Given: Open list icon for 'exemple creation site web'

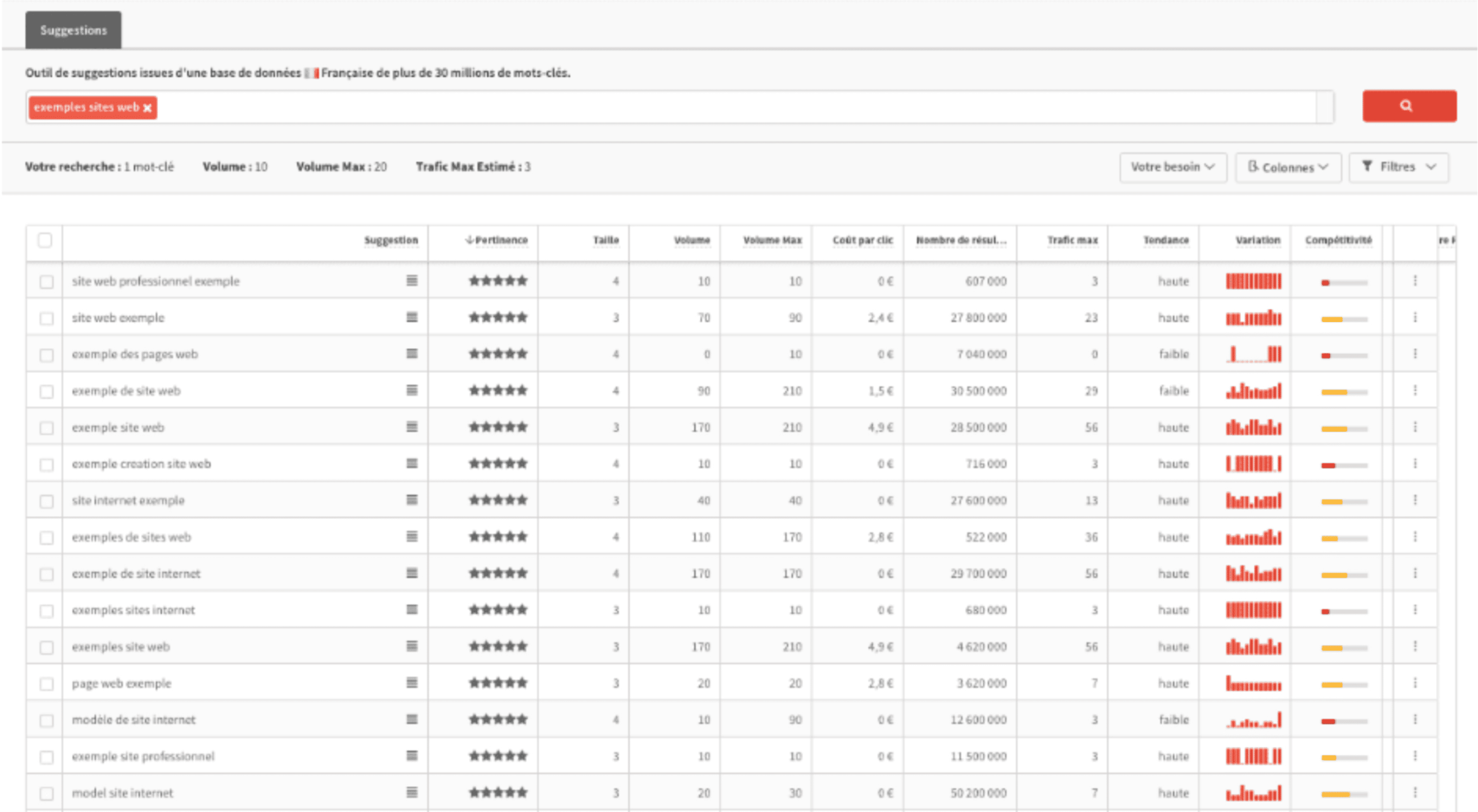Looking at the screenshot, I should (x=412, y=463).
